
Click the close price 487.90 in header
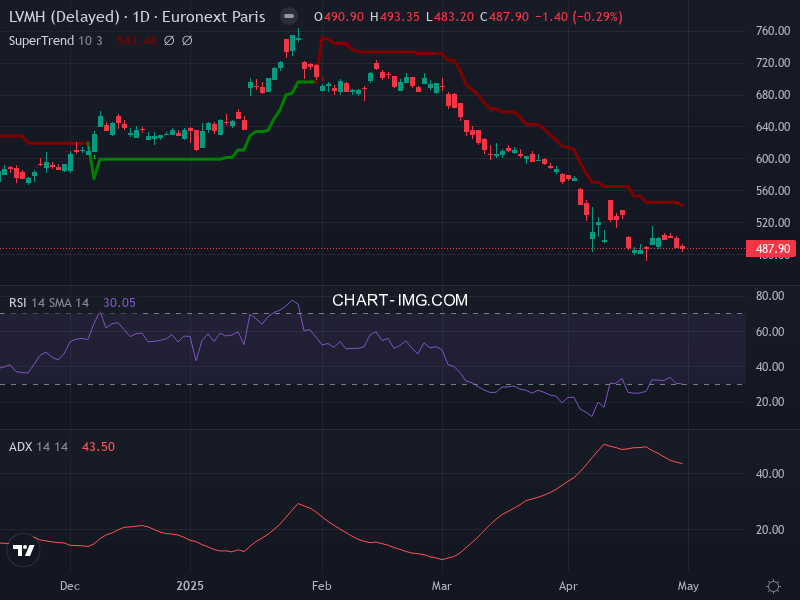(x=509, y=17)
